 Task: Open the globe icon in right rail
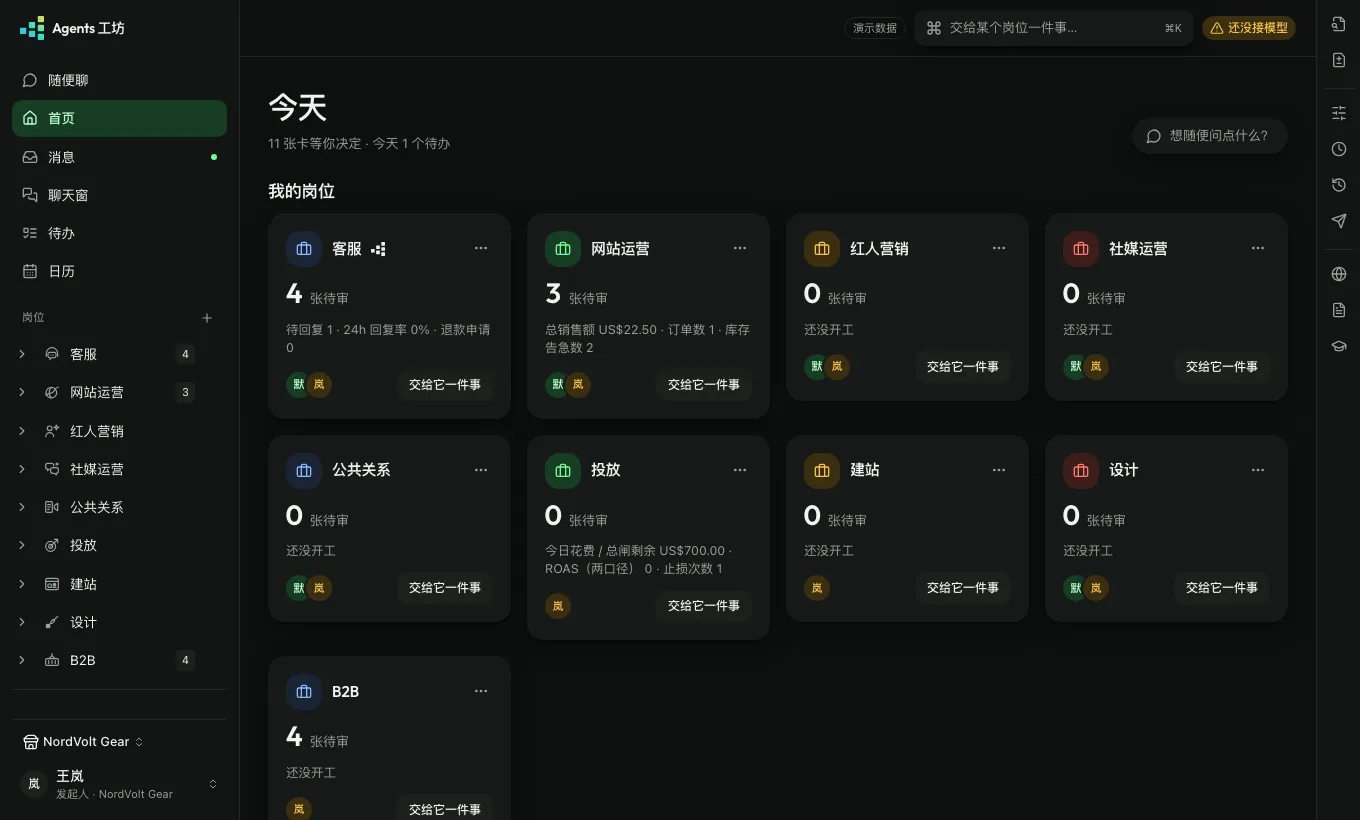click(x=1339, y=274)
